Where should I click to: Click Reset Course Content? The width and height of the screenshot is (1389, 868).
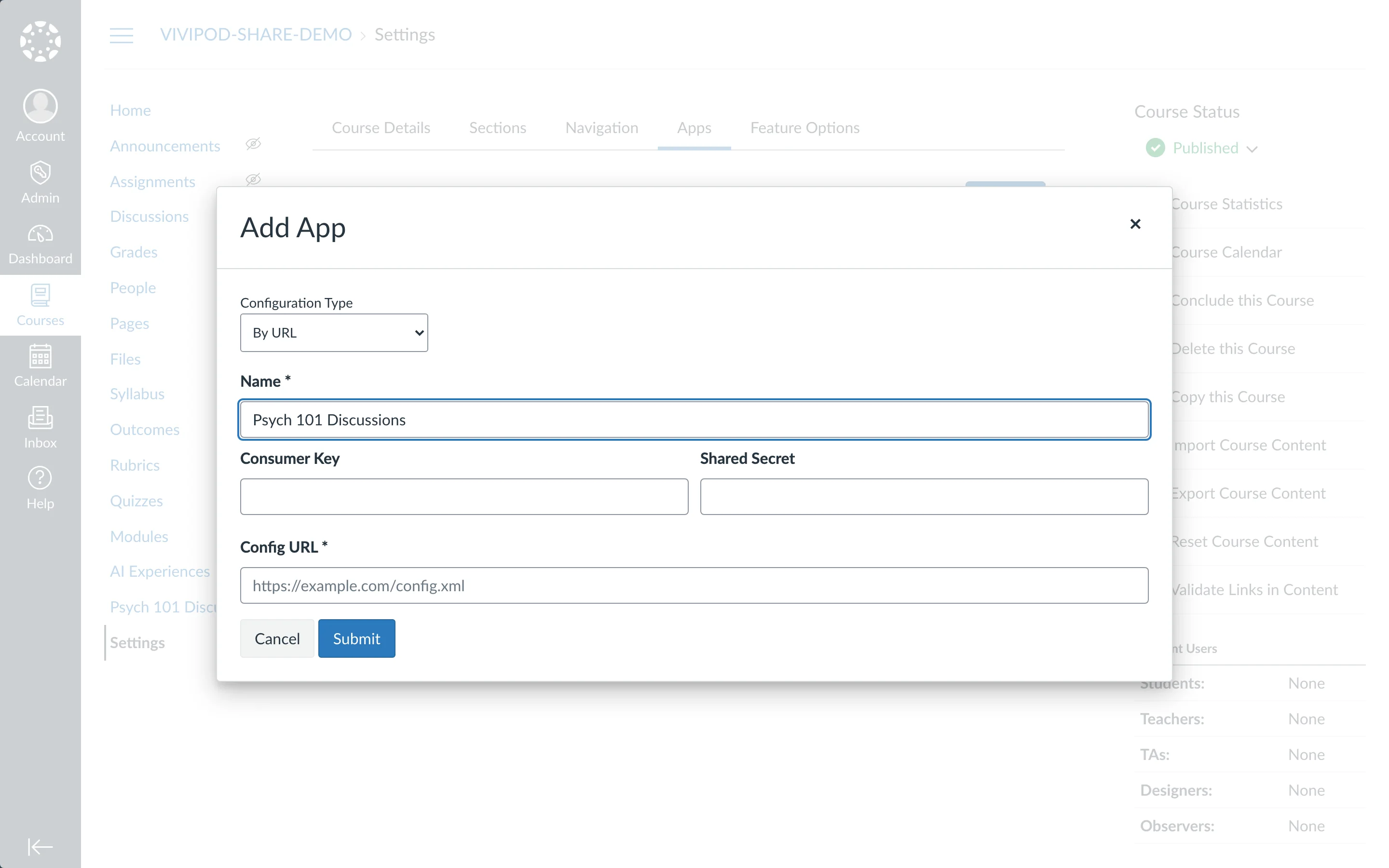tap(1245, 542)
